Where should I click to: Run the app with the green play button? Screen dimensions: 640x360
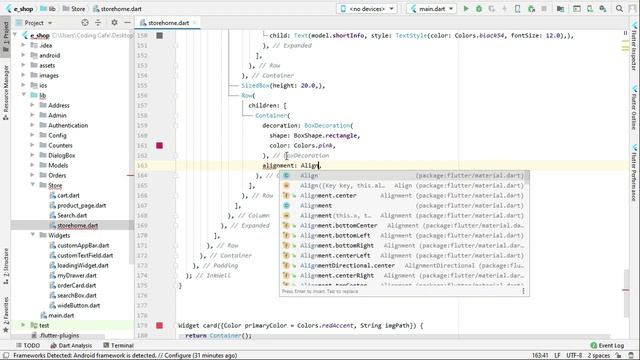[466, 9]
